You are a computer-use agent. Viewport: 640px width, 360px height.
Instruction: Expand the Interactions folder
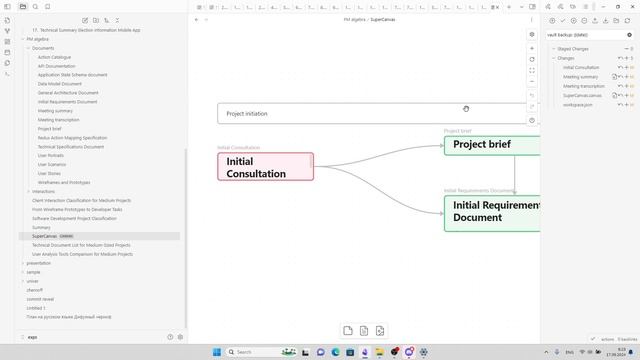pos(29,191)
